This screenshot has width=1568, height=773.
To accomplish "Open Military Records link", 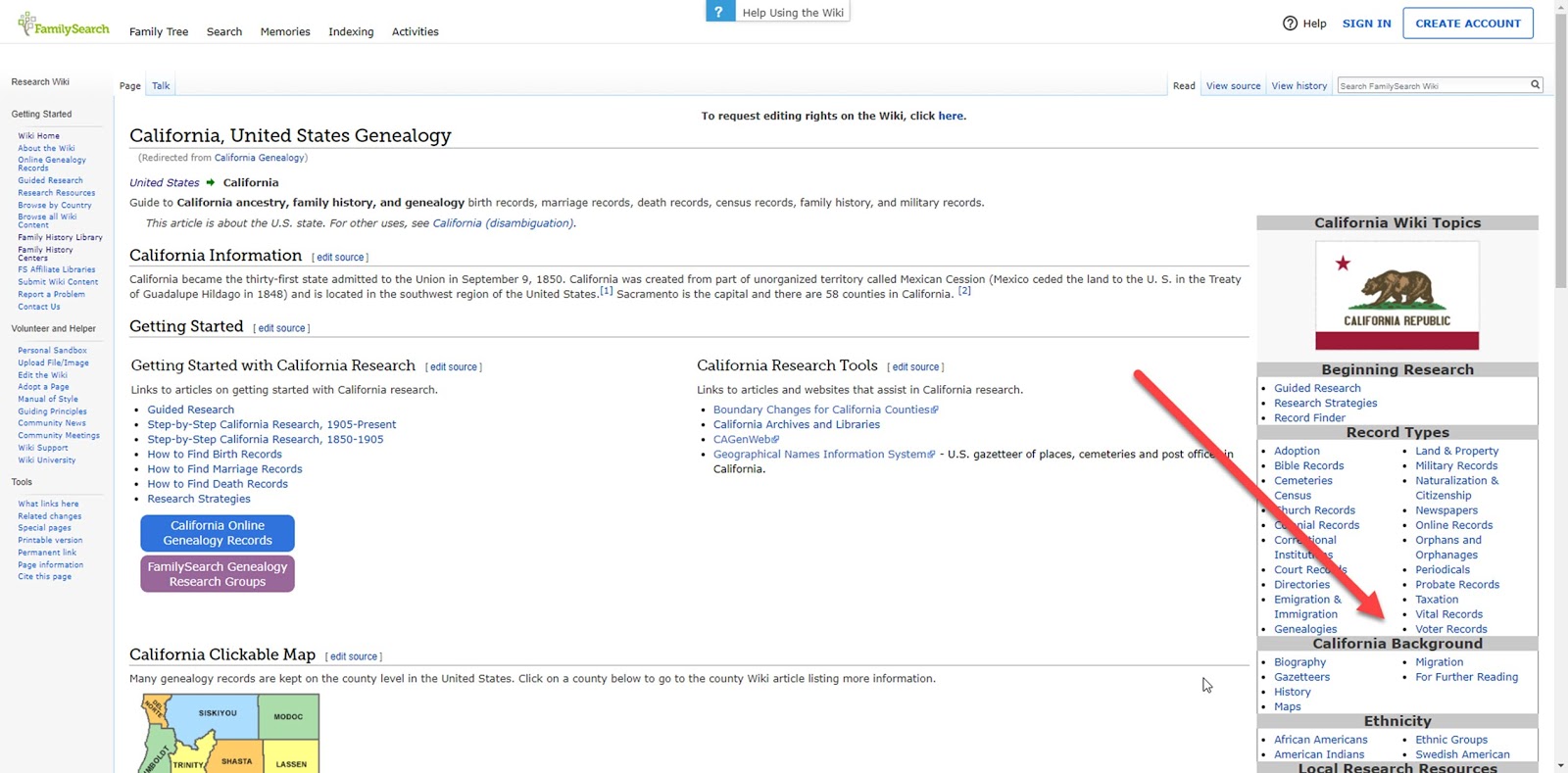I will coord(1456,466).
